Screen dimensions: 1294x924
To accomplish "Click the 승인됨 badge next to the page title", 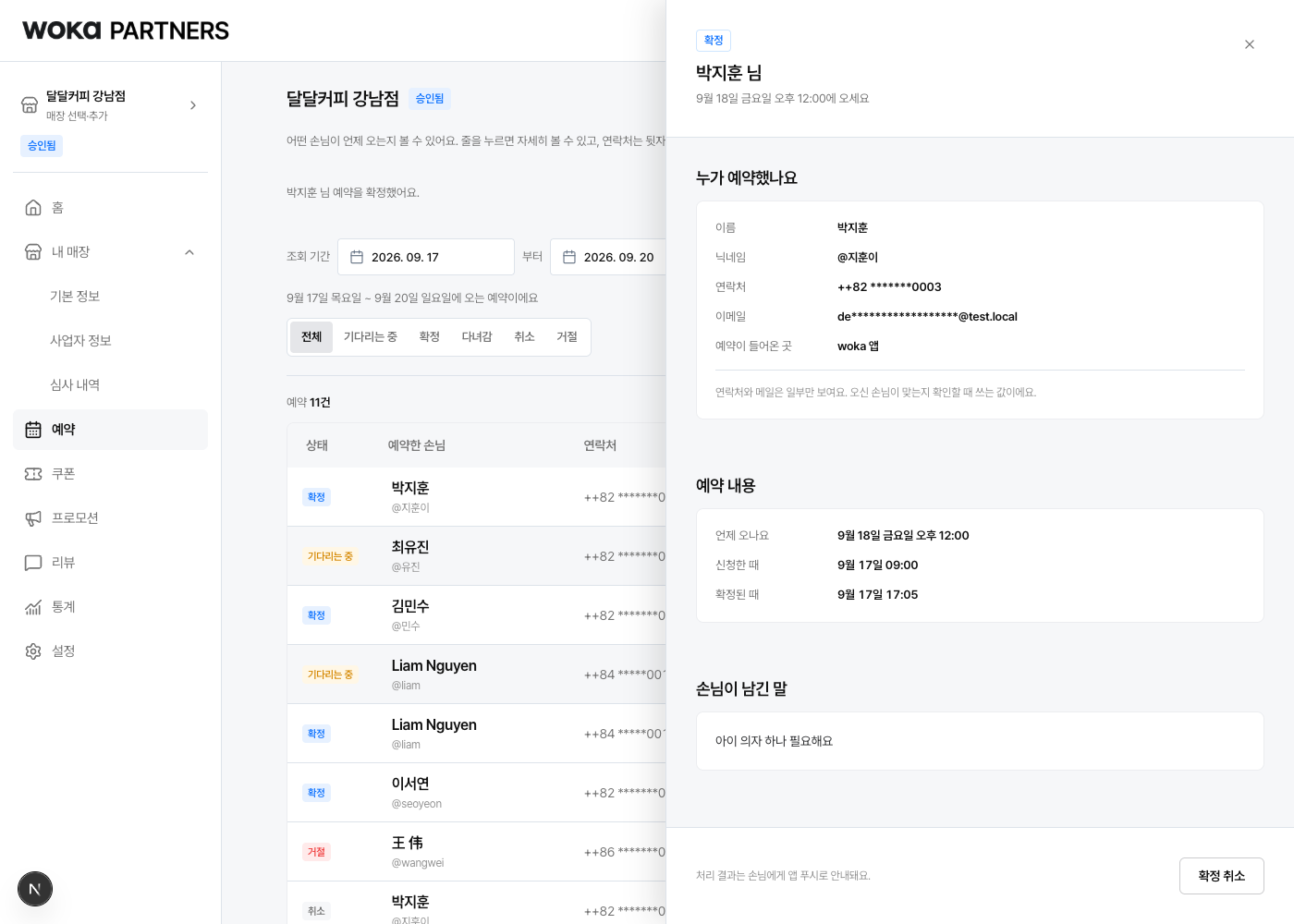I will pyautogui.click(x=430, y=99).
